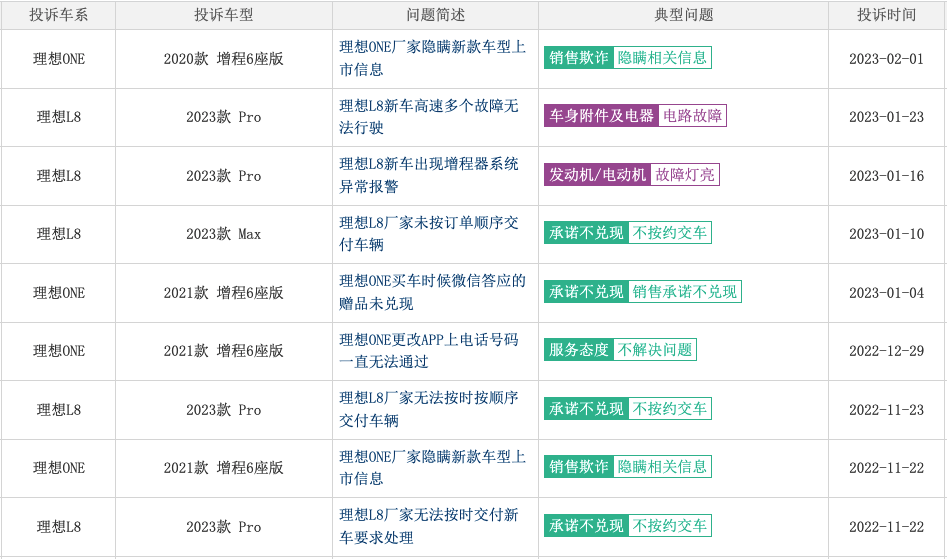Open the 2023-02-01 row's 理想ONE厂家隐瞒新款车型上市信息 link
The width and height of the screenshot is (947, 559).
432,59
